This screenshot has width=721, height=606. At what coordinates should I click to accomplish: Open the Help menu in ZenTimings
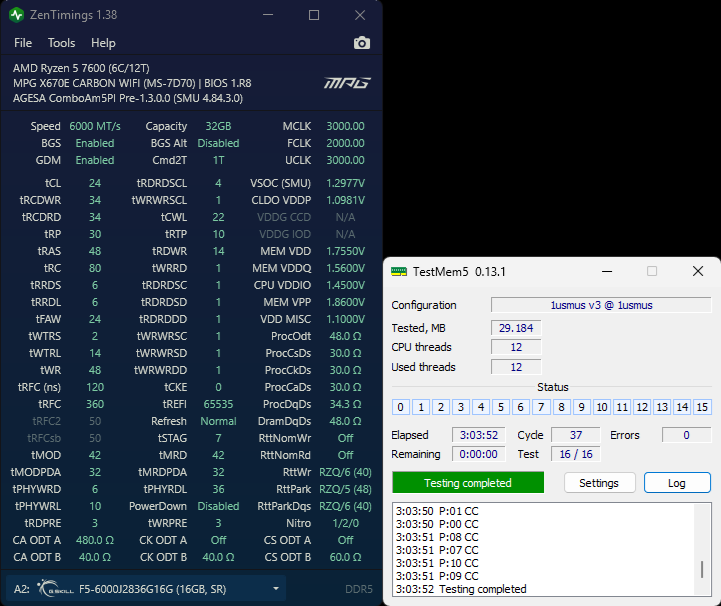pos(103,43)
